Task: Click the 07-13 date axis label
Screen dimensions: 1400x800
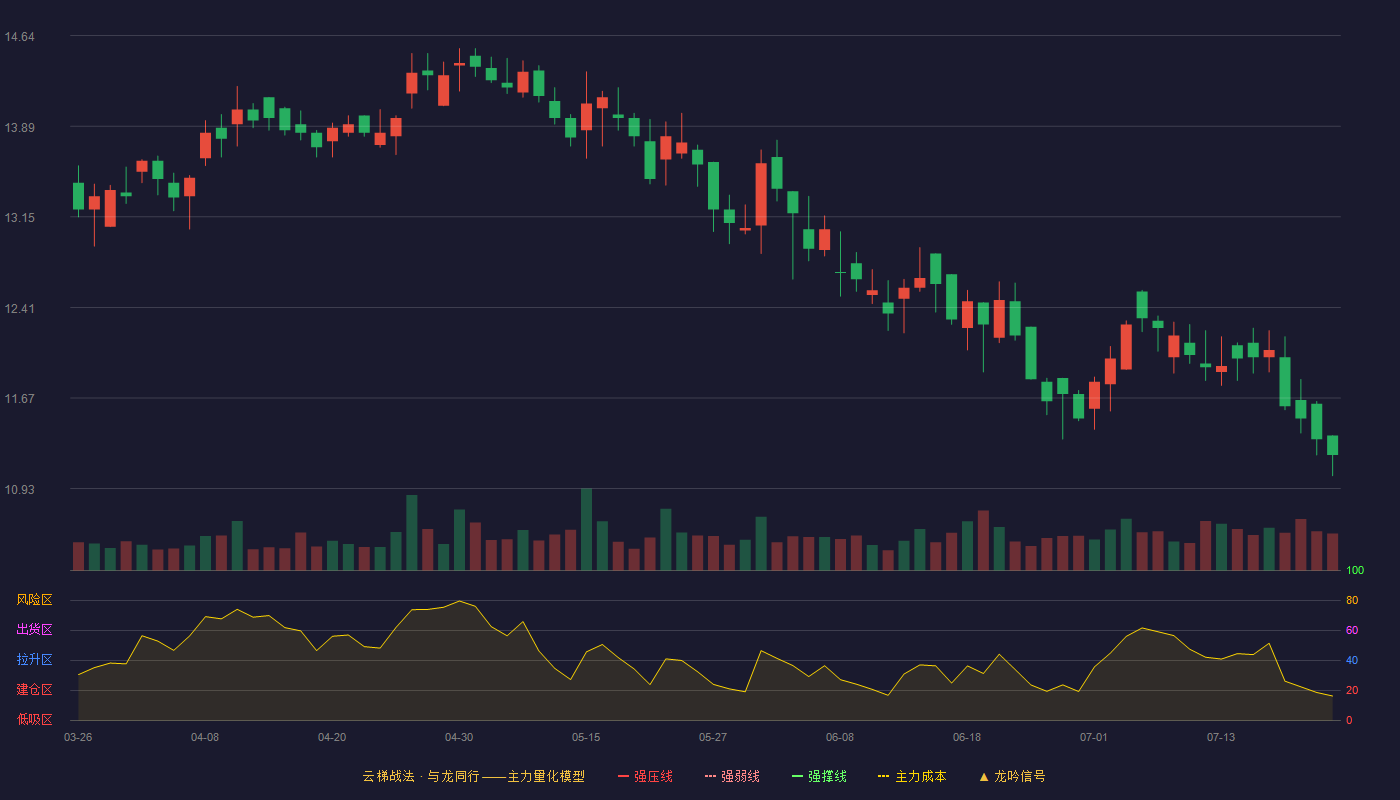Action: 1221,737
